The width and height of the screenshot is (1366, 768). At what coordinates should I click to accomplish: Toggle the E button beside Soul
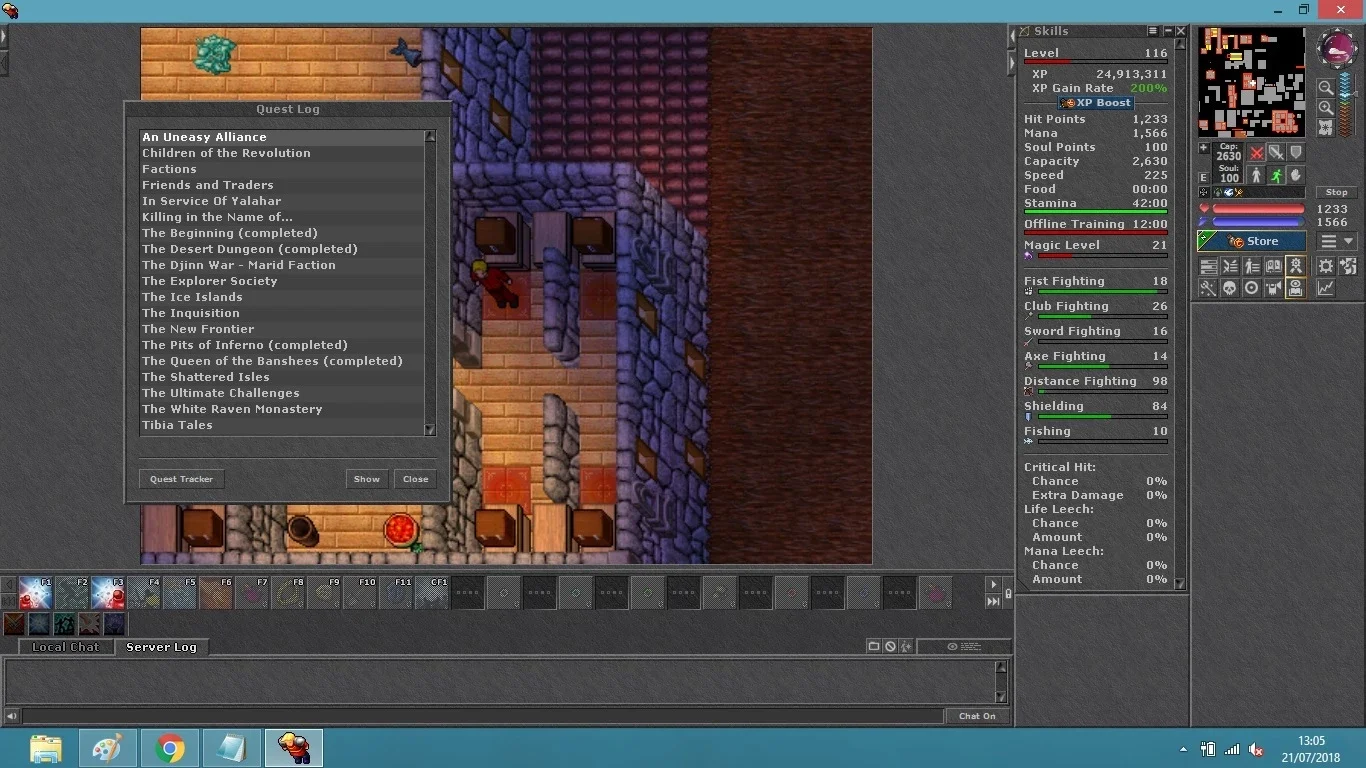[1204, 177]
